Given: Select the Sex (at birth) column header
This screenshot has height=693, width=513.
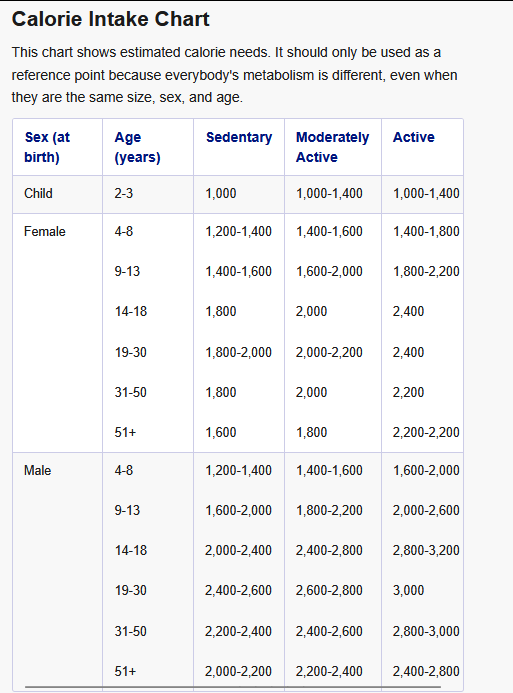Looking at the screenshot, I should coord(47,147).
